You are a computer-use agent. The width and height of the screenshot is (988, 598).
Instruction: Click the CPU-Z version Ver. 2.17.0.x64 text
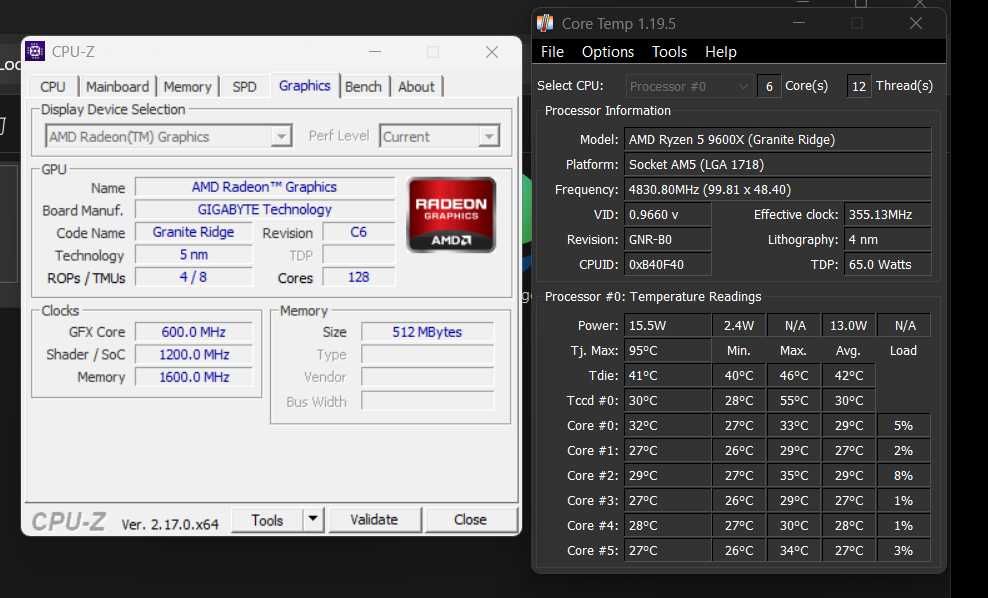[x=170, y=524]
